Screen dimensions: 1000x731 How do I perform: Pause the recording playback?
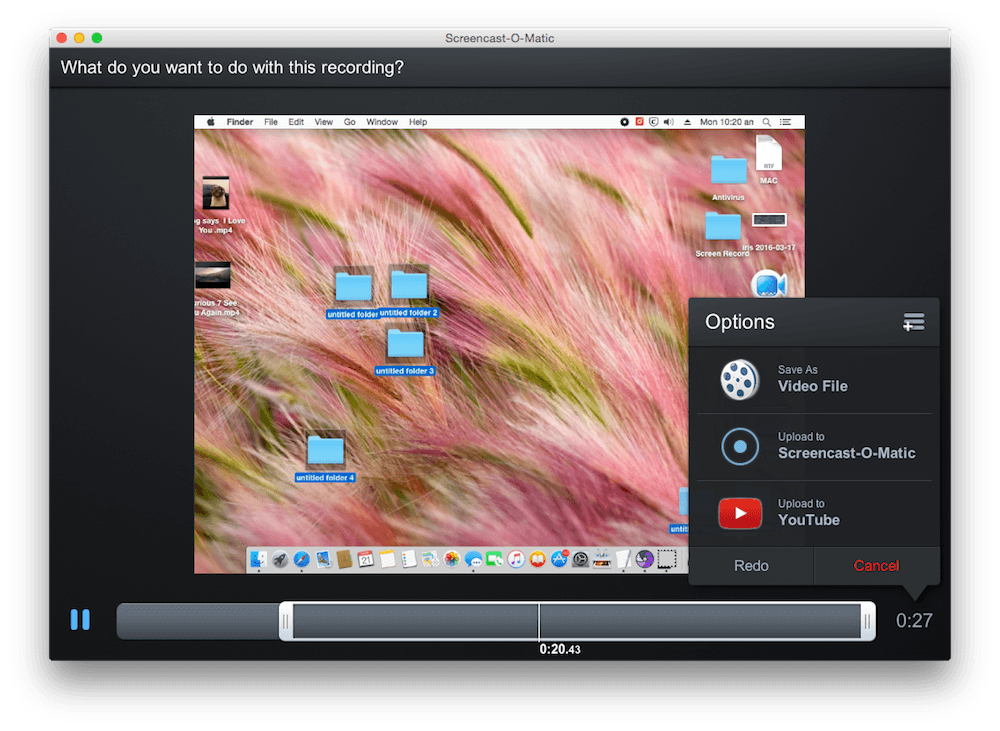click(80, 619)
